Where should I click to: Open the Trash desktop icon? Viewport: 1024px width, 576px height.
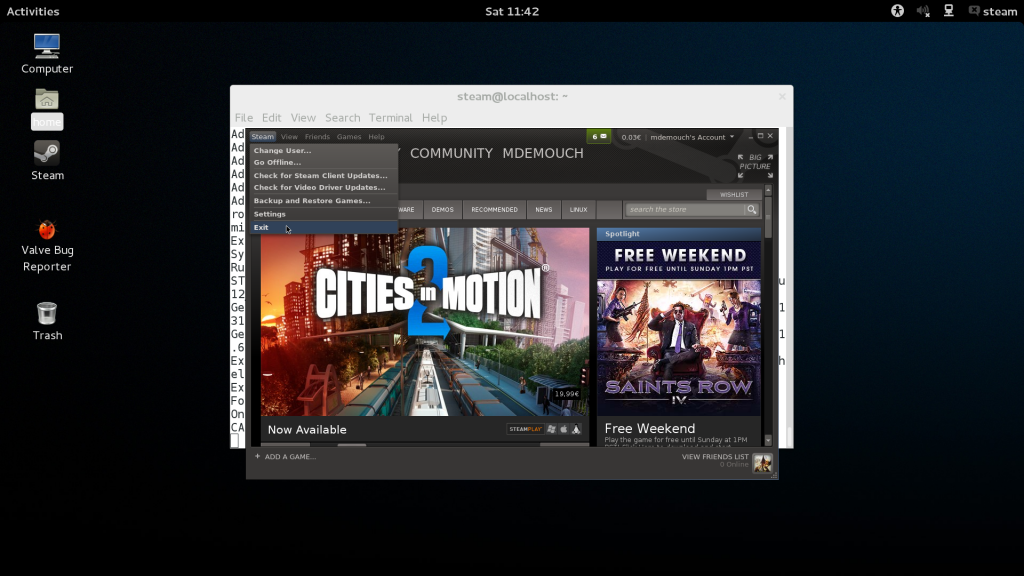click(x=47, y=321)
